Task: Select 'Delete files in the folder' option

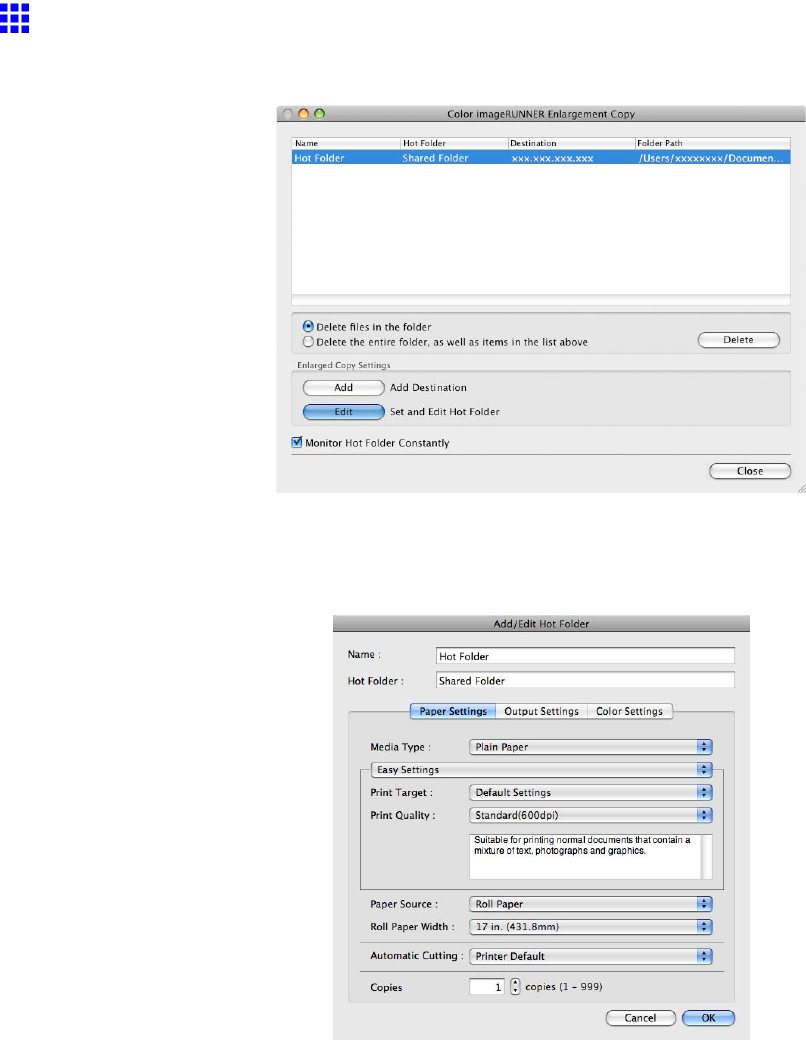Action: click(308, 326)
